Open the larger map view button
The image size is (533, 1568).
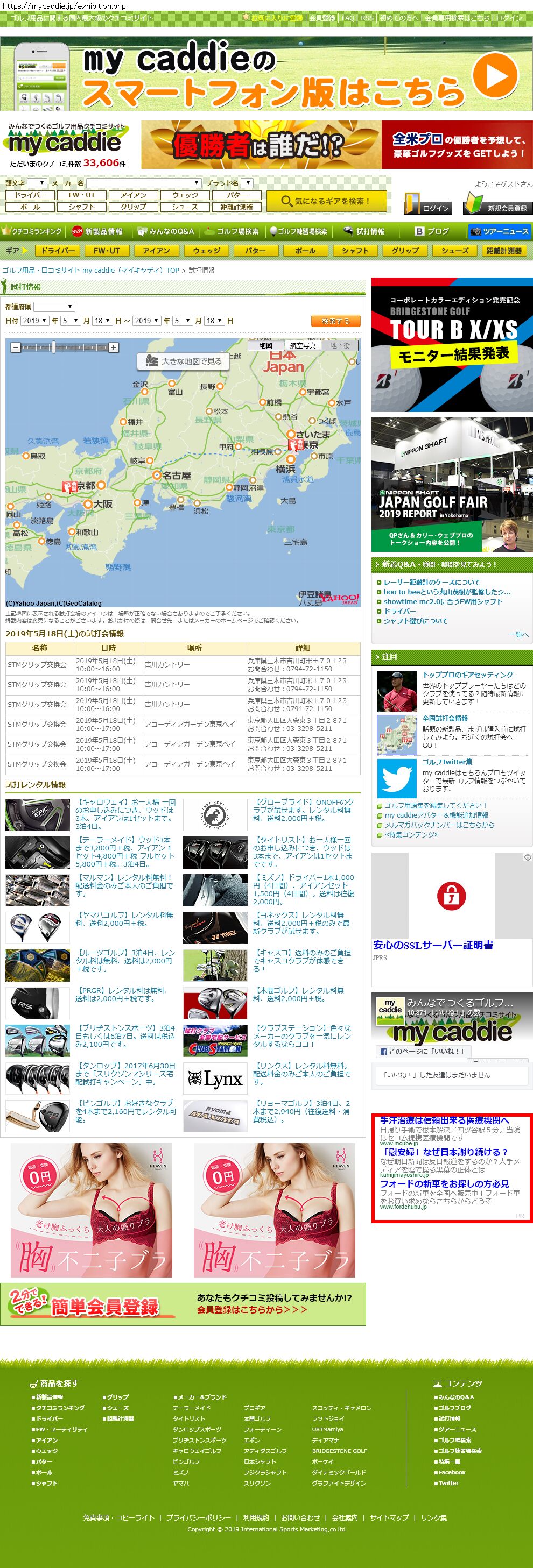[x=183, y=361]
